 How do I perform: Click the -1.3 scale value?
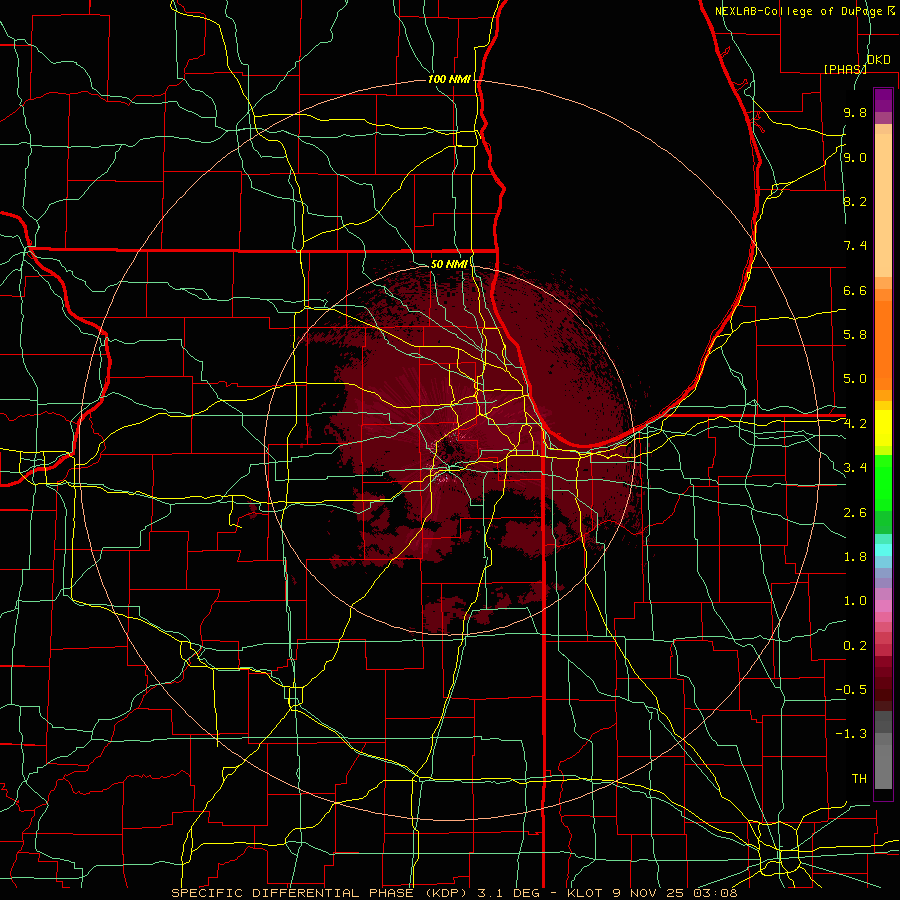click(x=851, y=734)
